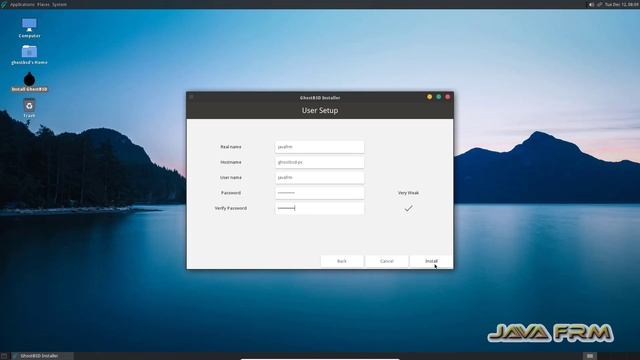Click the workspace switcher in bottom panel
The width and height of the screenshot is (640, 360).
pos(590,356)
